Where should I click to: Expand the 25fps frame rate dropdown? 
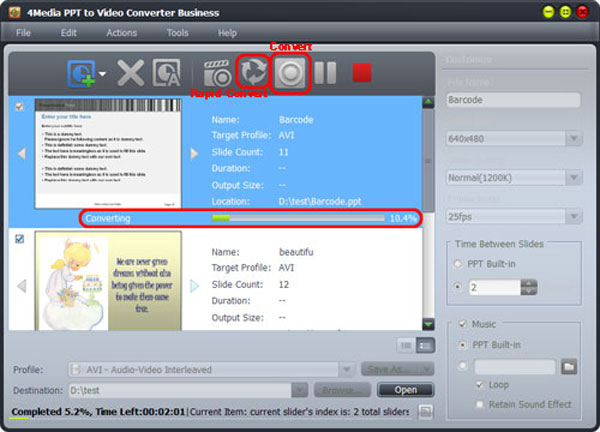tap(574, 217)
